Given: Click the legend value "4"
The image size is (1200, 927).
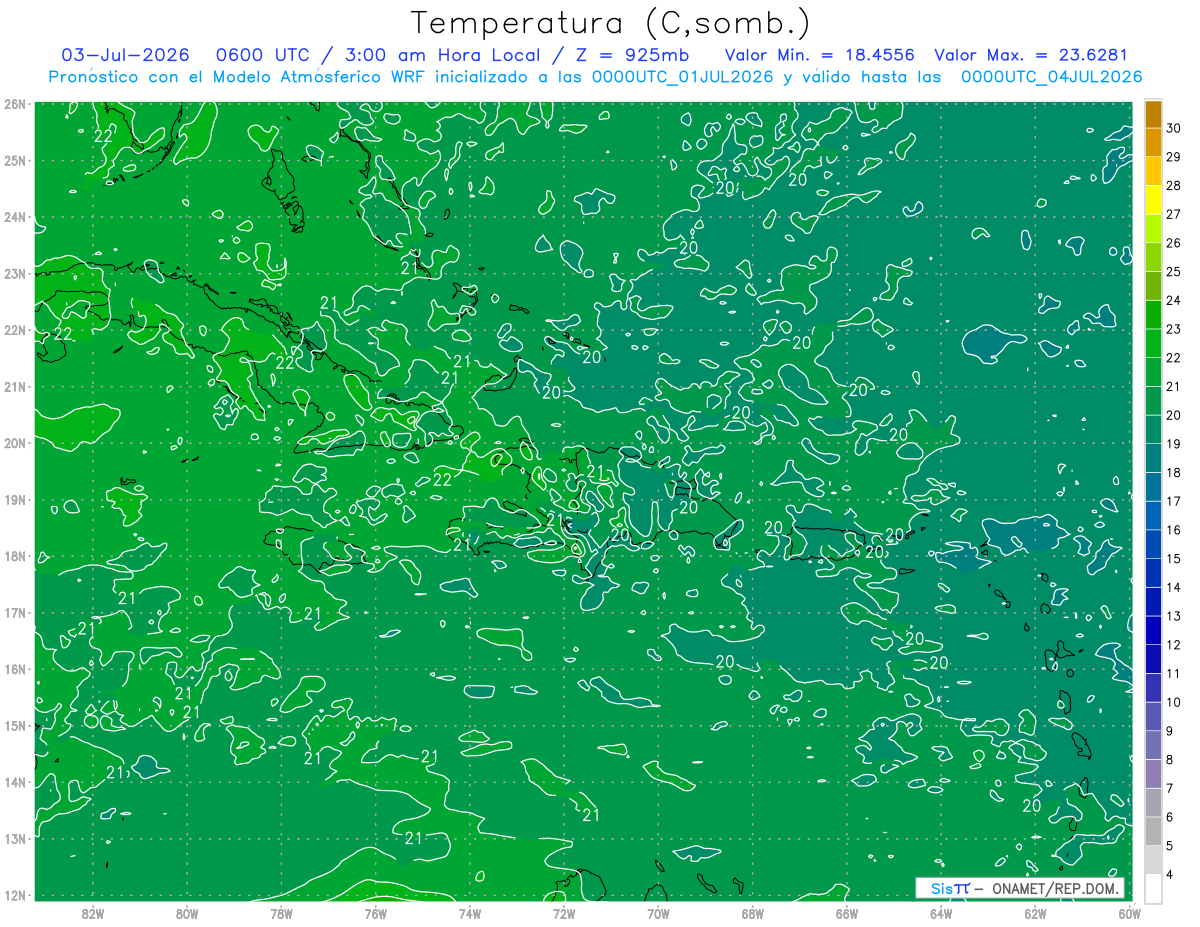Looking at the screenshot, I should click(1171, 875).
